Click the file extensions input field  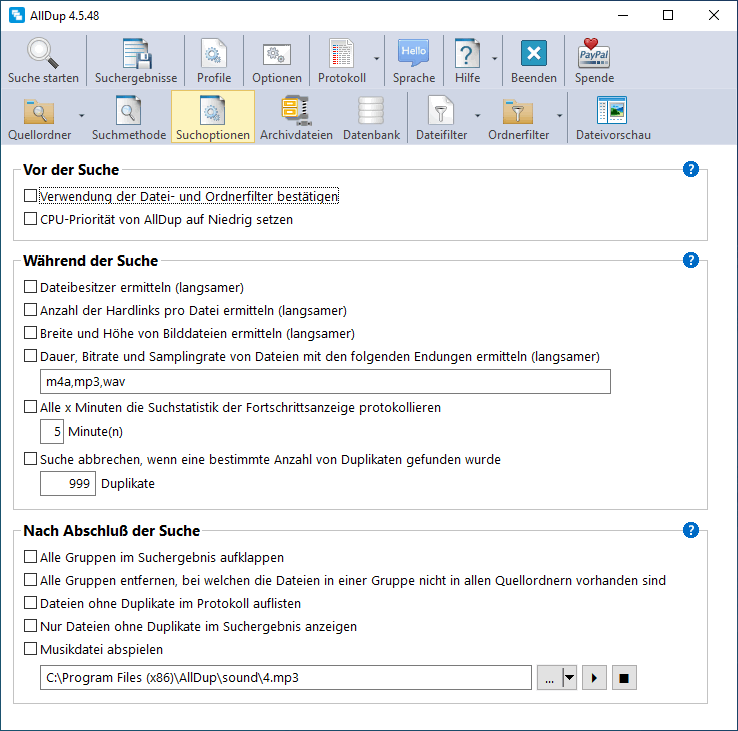click(x=325, y=382)
